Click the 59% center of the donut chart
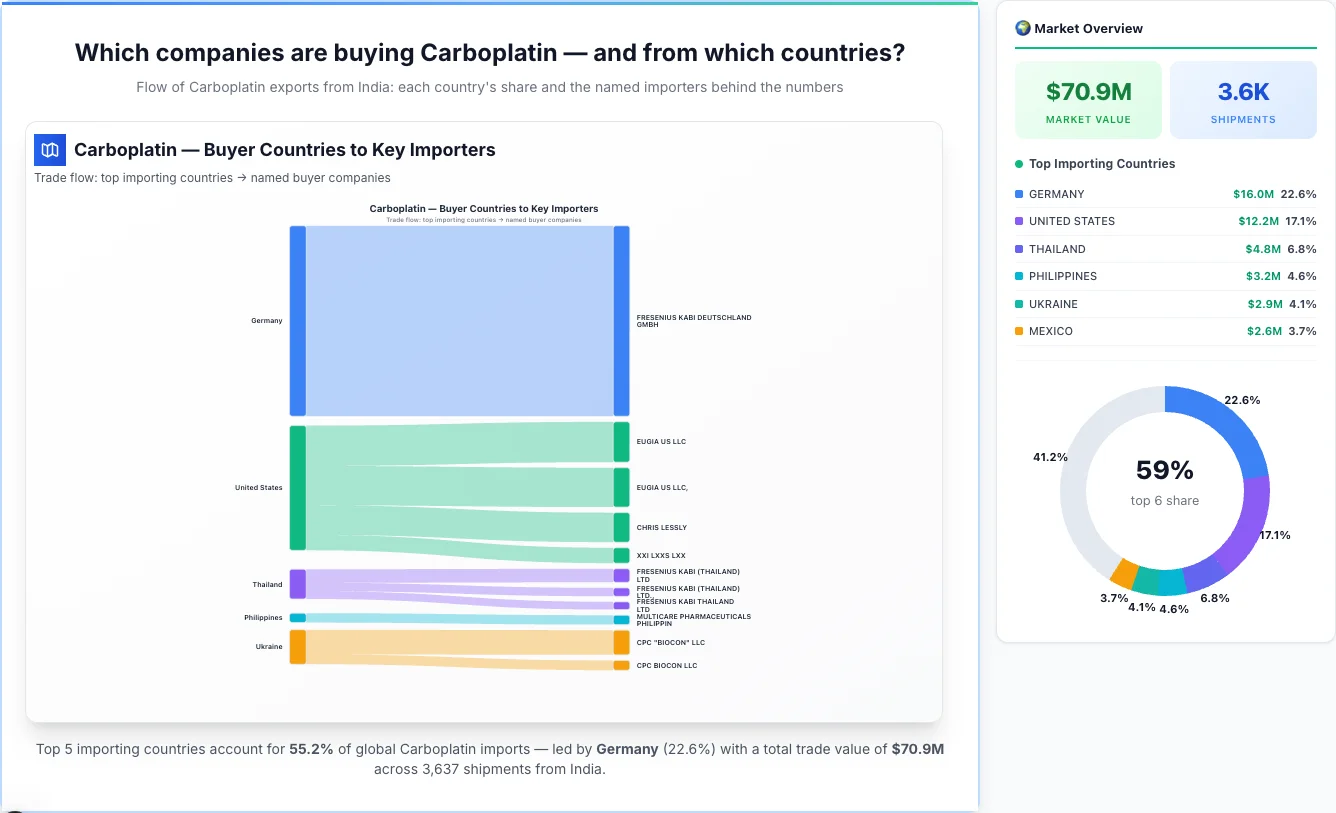Screen dimensions: 1336x813 coord(1164,469)
